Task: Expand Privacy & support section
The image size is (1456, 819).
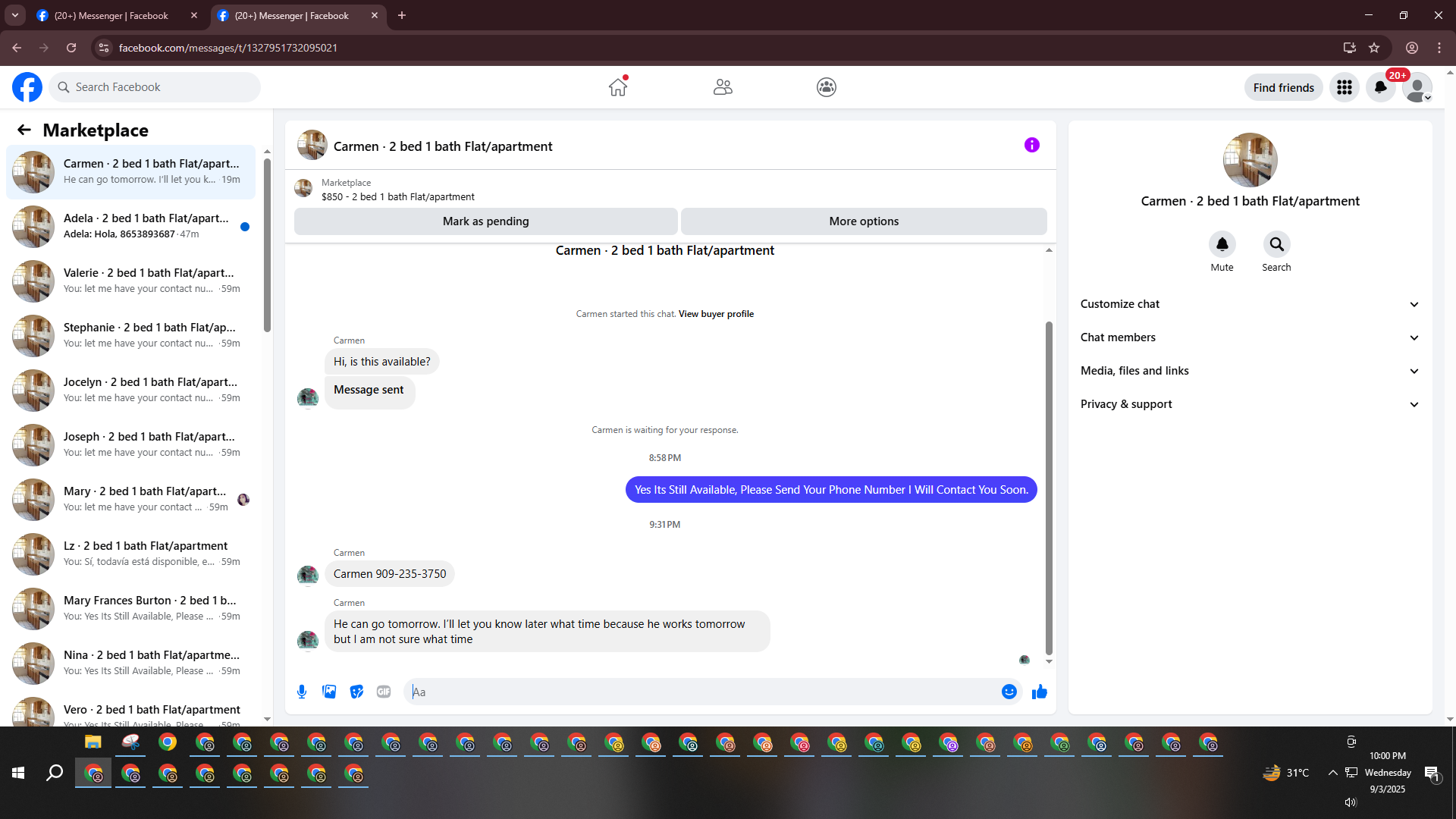Action: click(x=1250, y=404)
